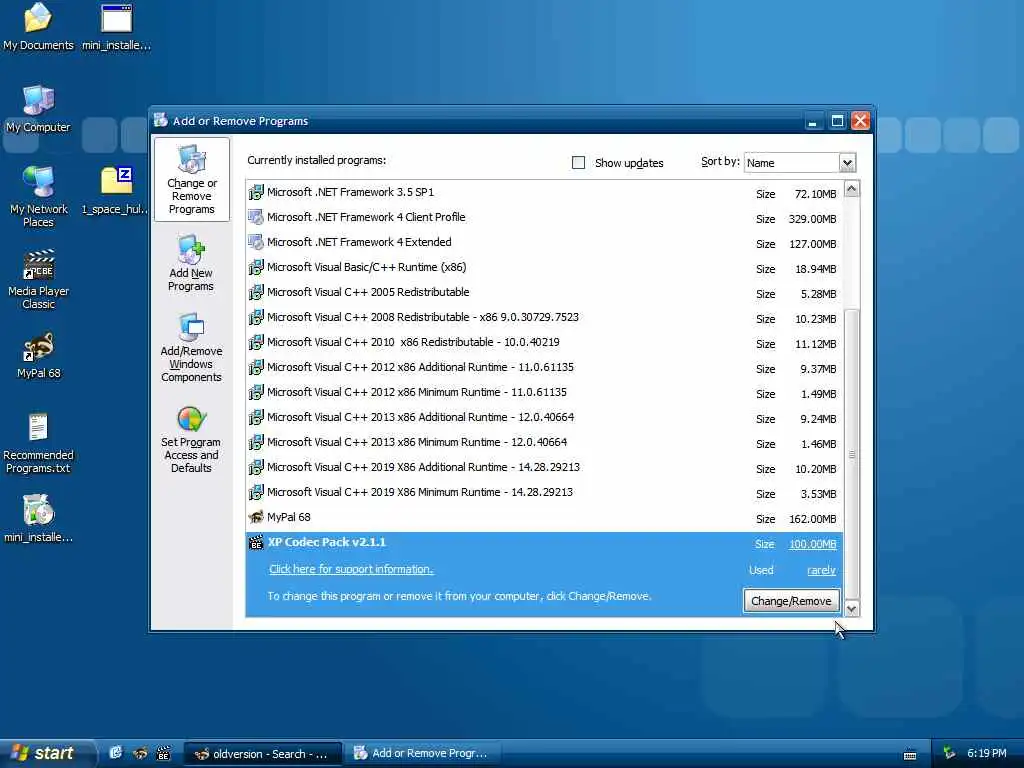This screenshot has height=768, width=1024.
Task: Launch Media Player Classic desktop shortcut
Action: [x=39, y=280]
